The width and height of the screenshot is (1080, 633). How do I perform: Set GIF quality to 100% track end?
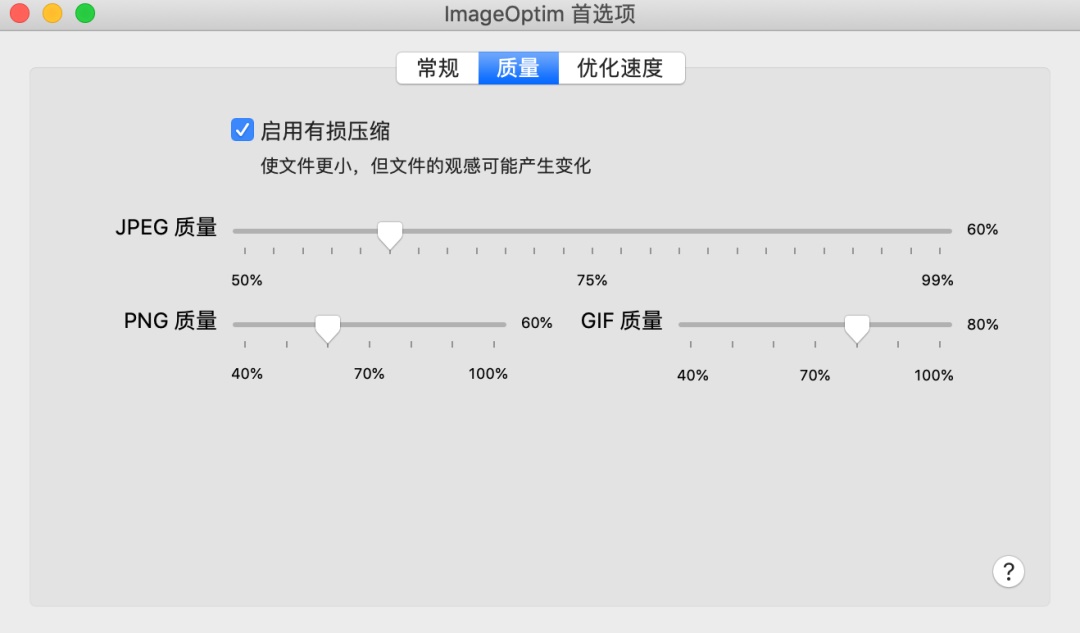tap(940, 324)
